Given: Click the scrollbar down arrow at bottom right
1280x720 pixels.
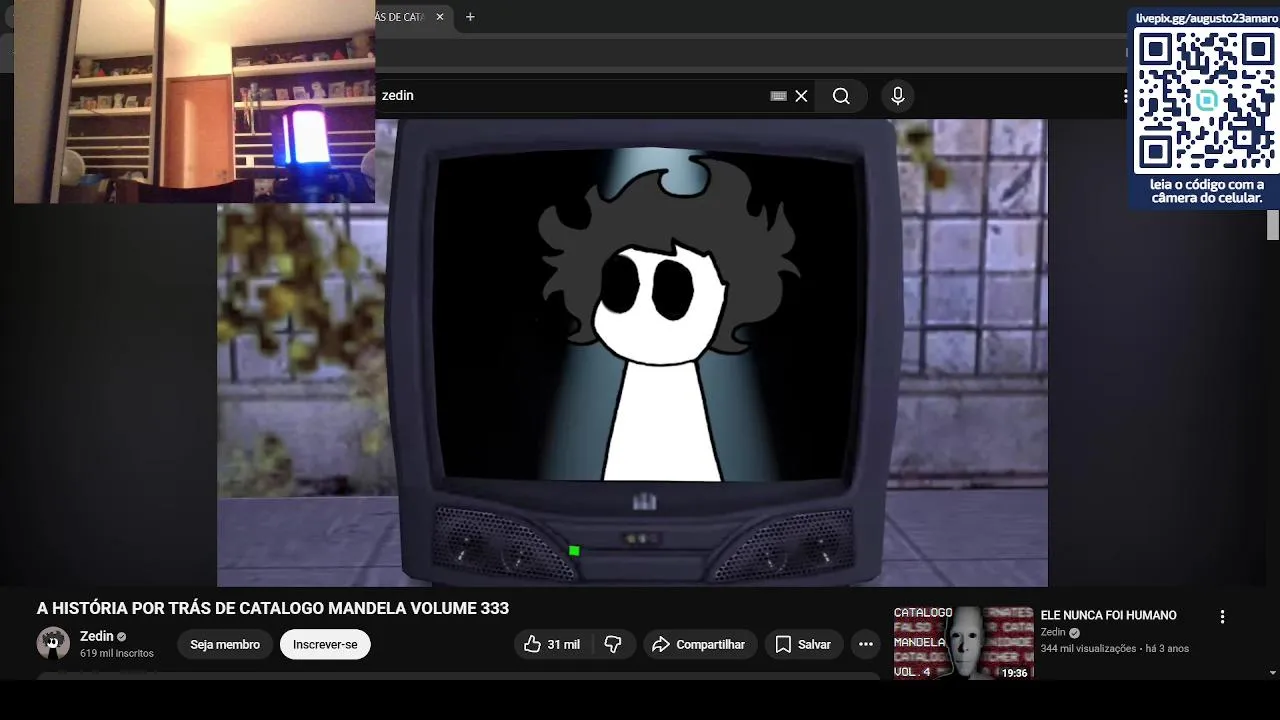Looking at the screenshot, I should (1273, 673).
